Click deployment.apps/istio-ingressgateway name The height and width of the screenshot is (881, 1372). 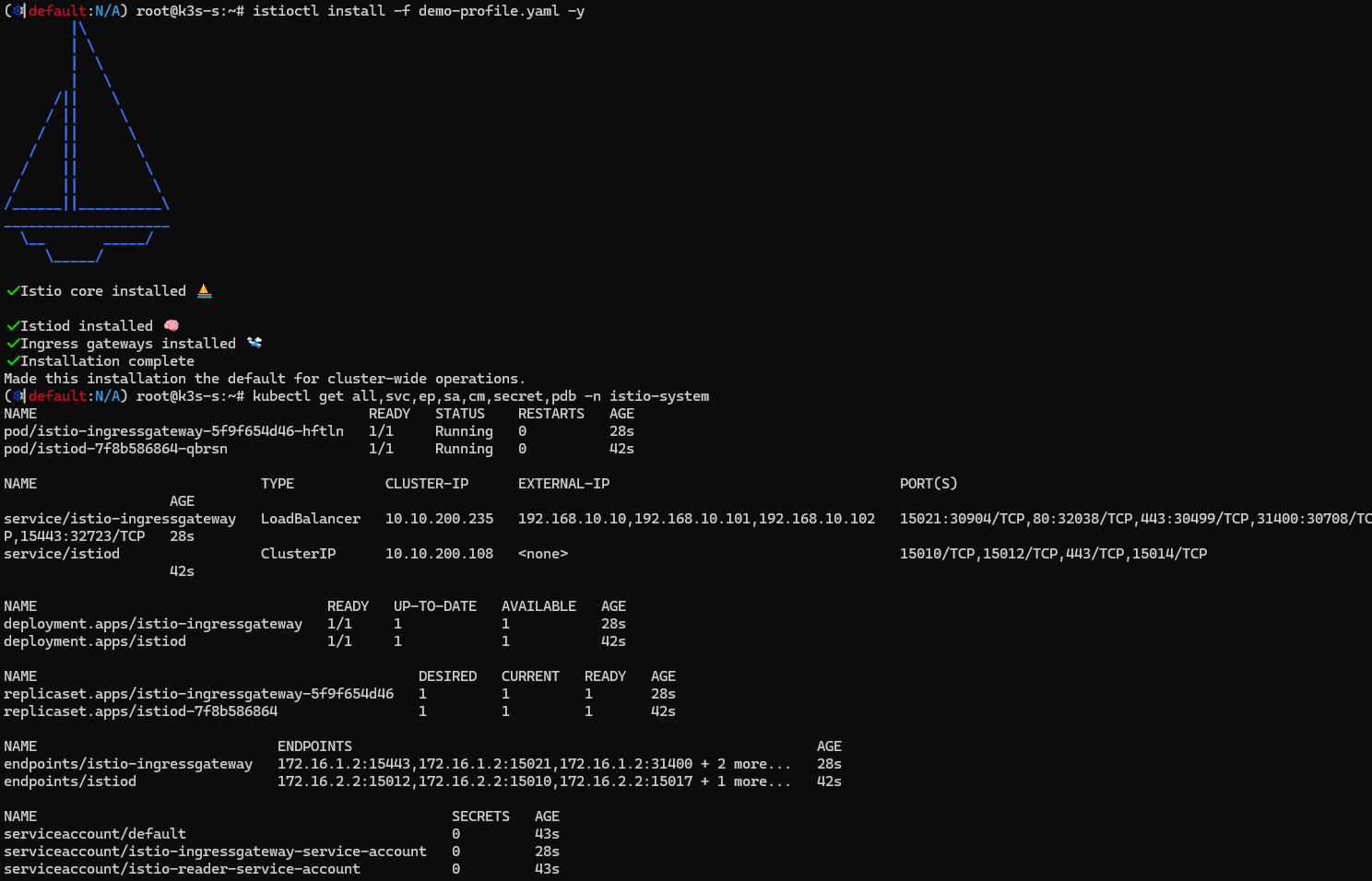coord(153,624)
